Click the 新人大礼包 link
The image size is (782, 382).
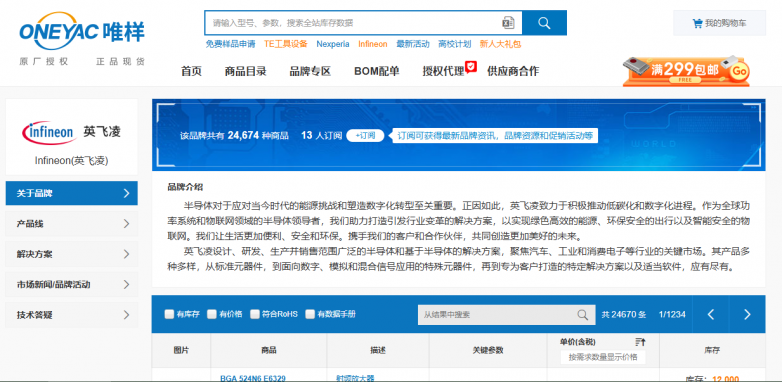click(500, 44)
